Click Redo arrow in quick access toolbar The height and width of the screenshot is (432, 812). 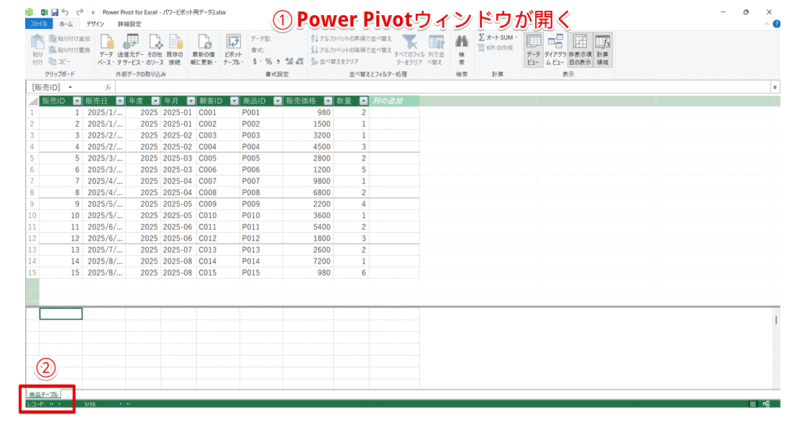tap(79, 12)
